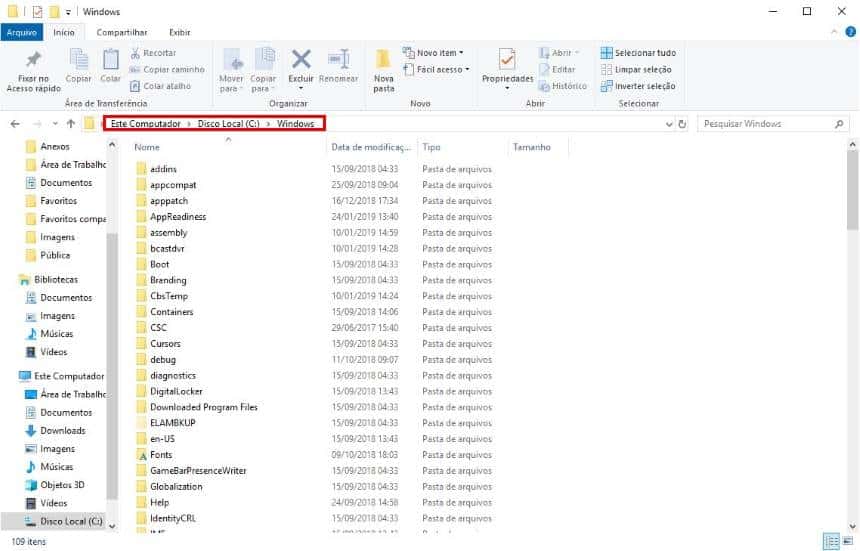Select the addins folder
This screenshot has height=551, width=860.
(163, 169)
